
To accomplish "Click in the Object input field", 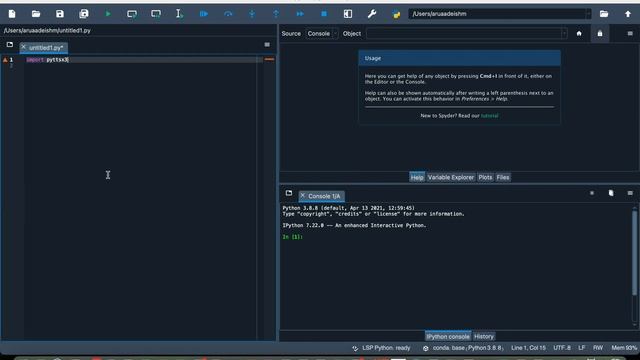I will point(463,33).
